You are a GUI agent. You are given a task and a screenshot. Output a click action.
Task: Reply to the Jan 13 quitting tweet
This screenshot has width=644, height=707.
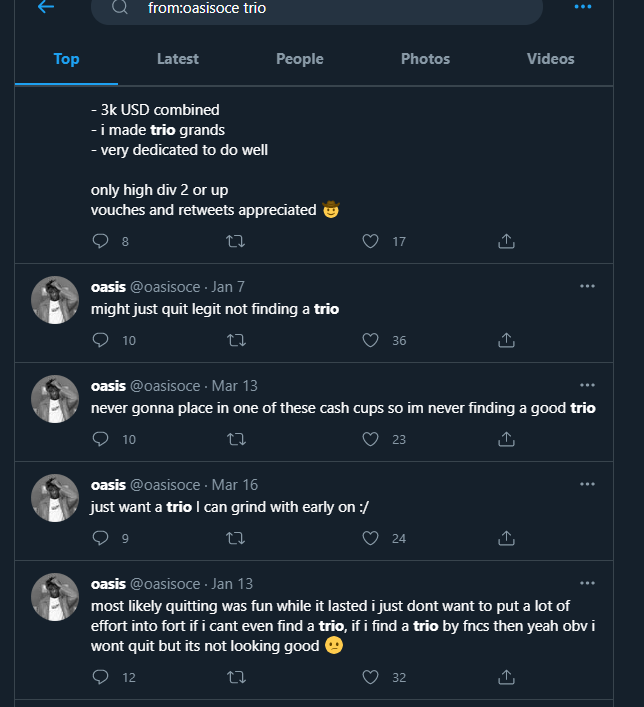(100, 677)
